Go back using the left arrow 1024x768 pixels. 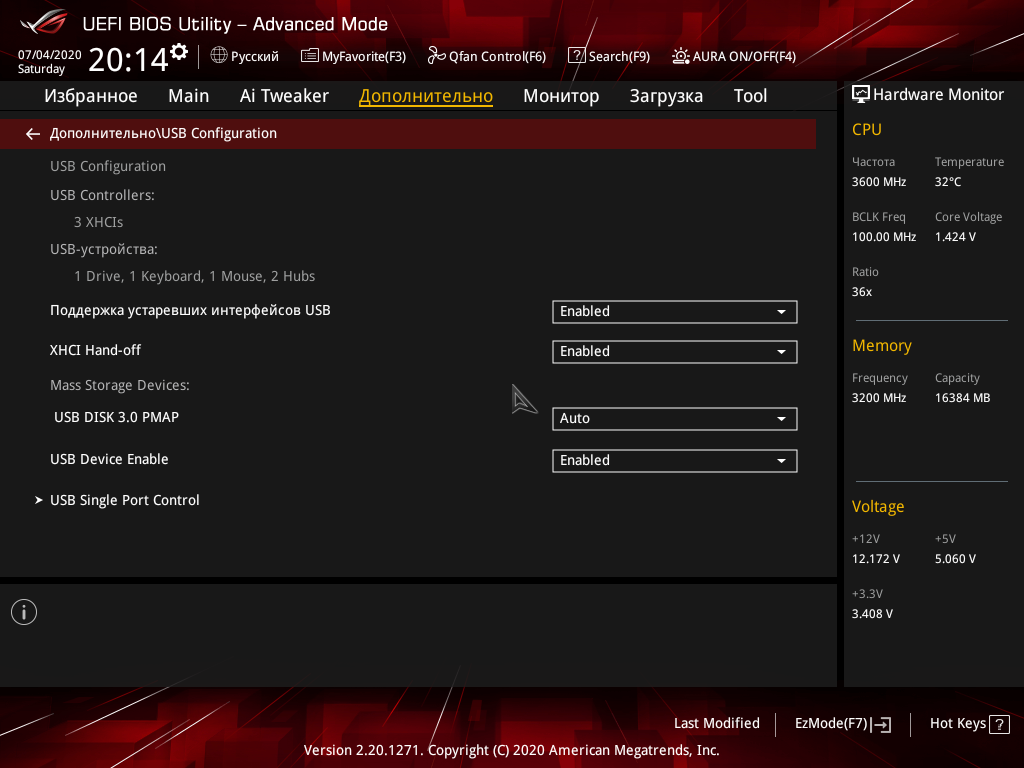click(33, 134)
